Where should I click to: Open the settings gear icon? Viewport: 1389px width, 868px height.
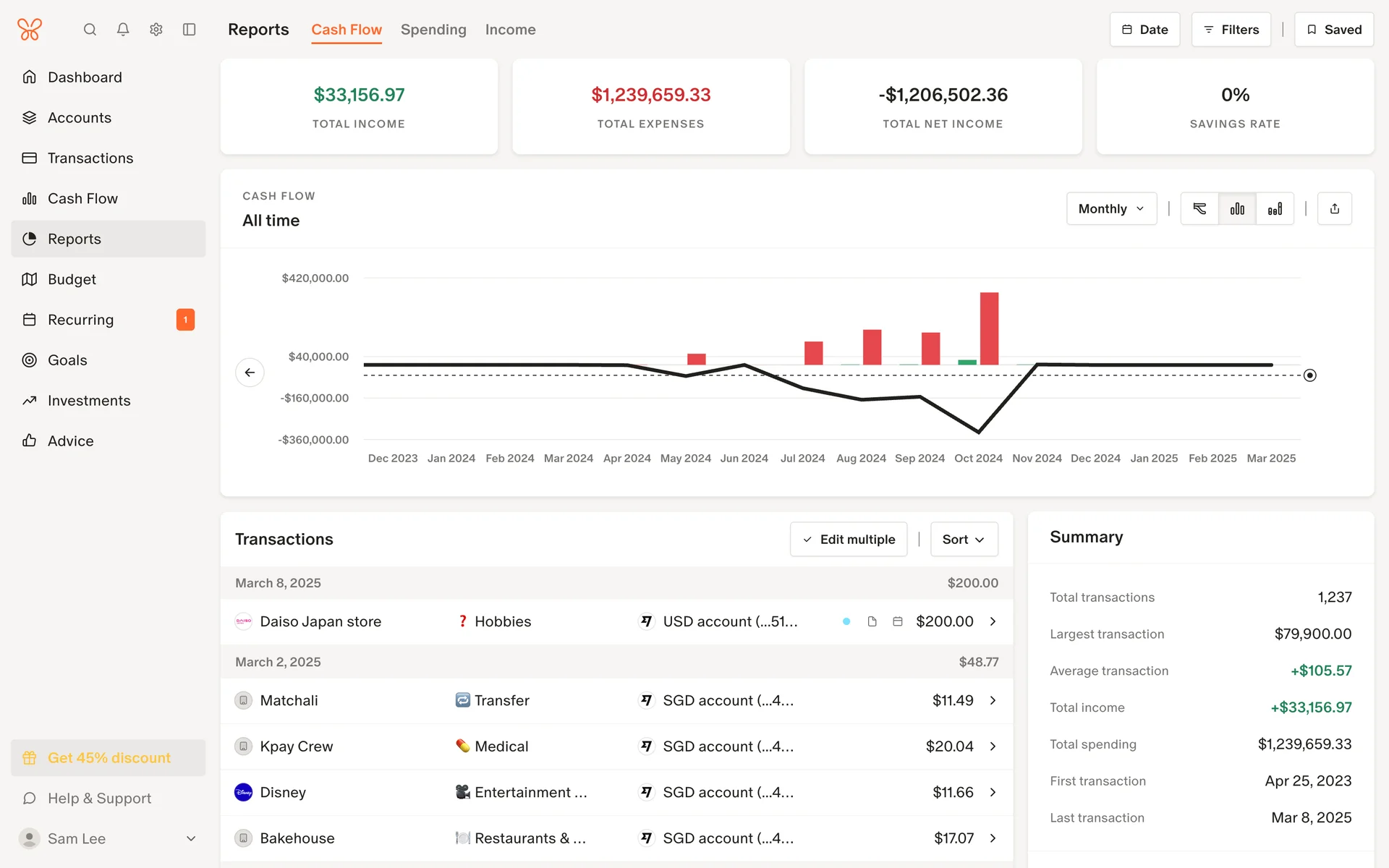156,30
